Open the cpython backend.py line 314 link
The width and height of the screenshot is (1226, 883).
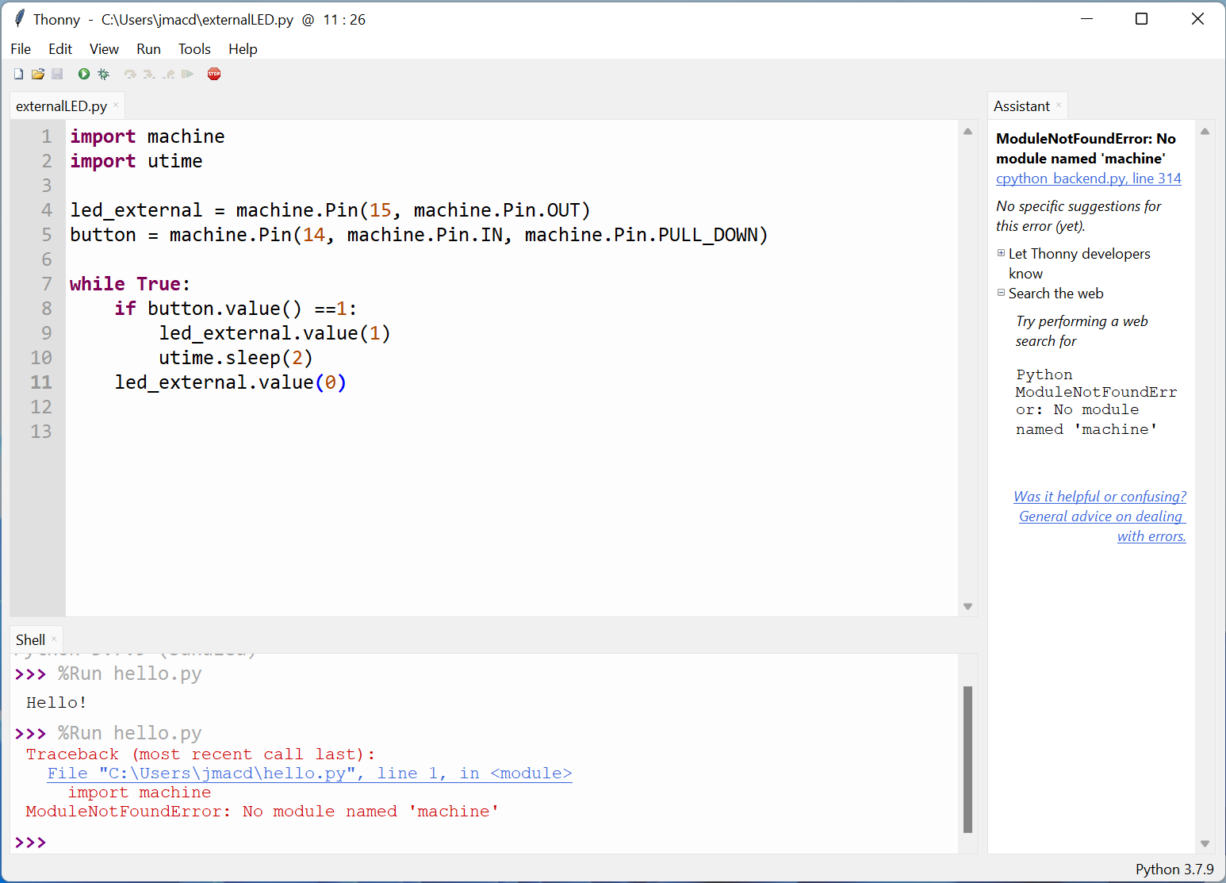(x=1088, y=178)
